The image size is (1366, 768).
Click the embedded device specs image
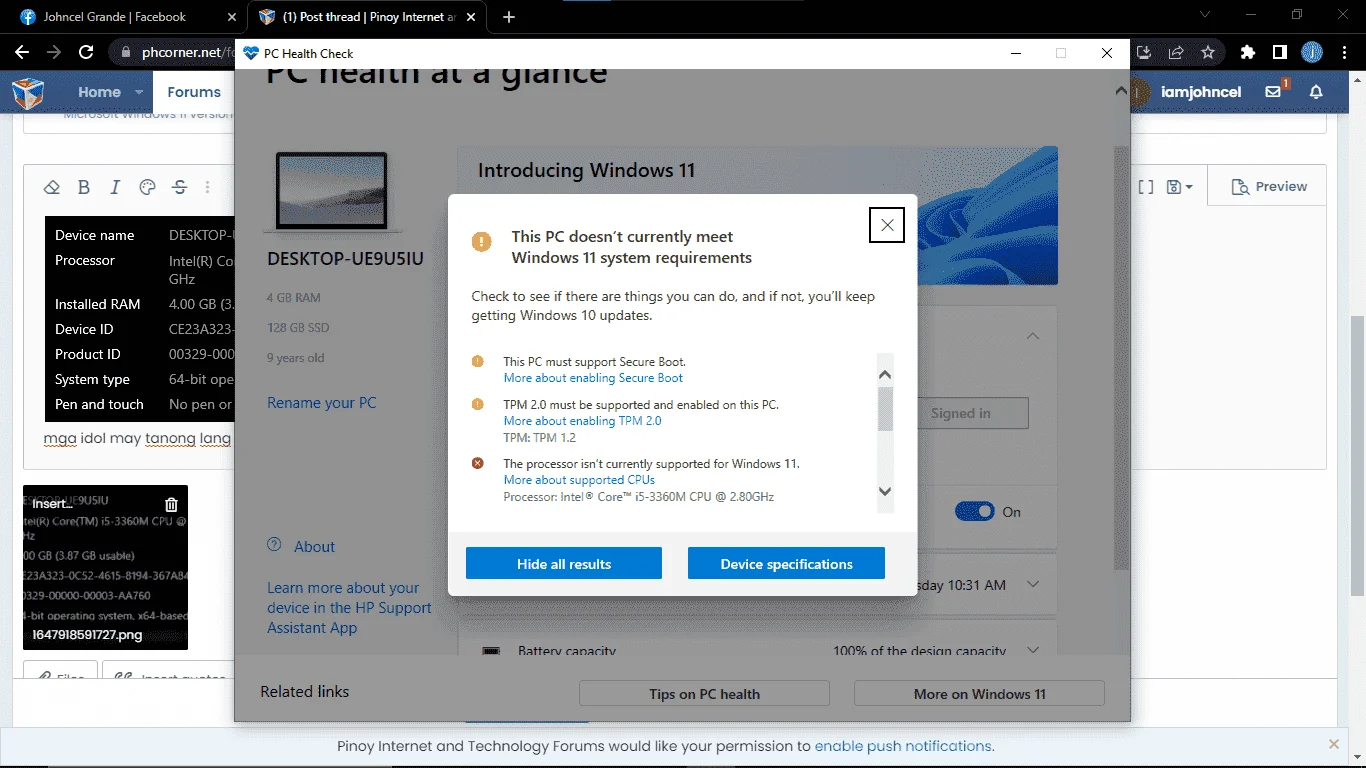(x=140, y=319)
